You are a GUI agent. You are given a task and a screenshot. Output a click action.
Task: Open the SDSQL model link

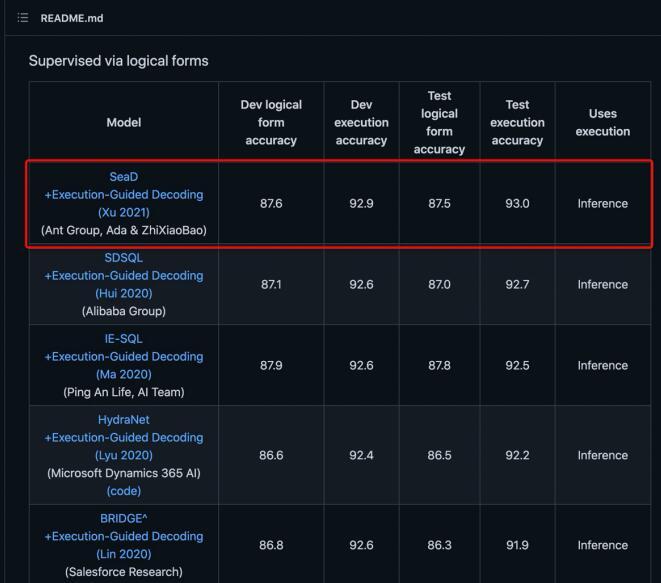click(x=124, y=258)
